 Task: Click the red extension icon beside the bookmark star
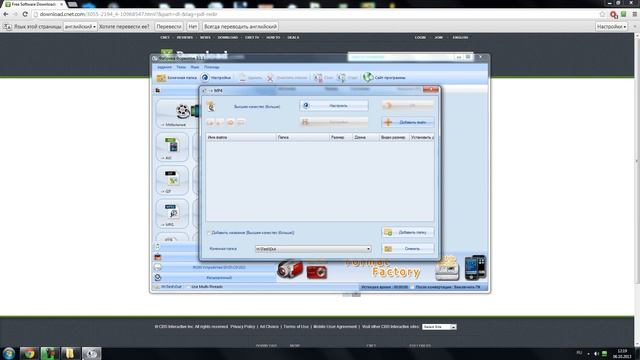click(614, 15)
